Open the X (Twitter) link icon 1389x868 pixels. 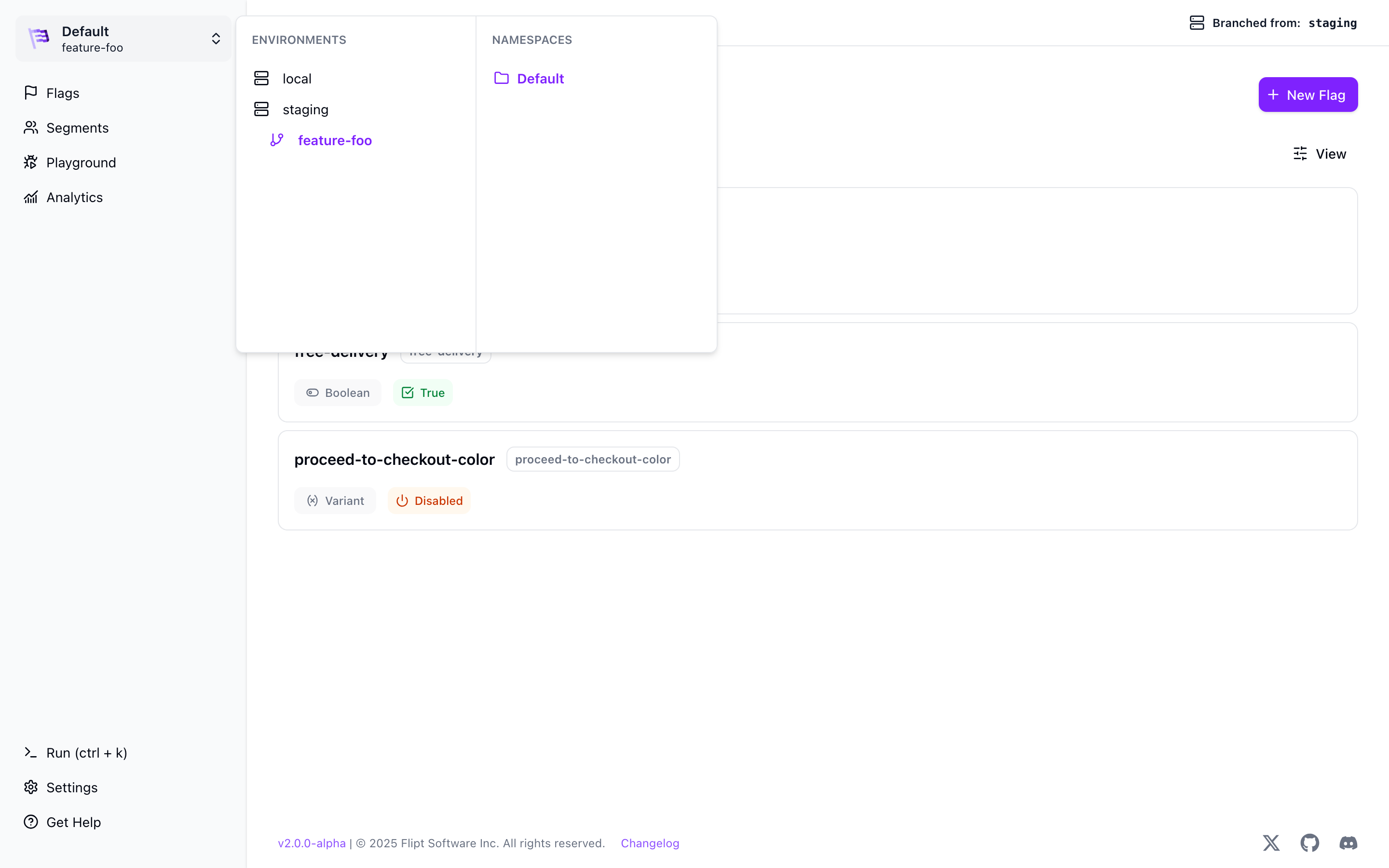(1271, 843)
